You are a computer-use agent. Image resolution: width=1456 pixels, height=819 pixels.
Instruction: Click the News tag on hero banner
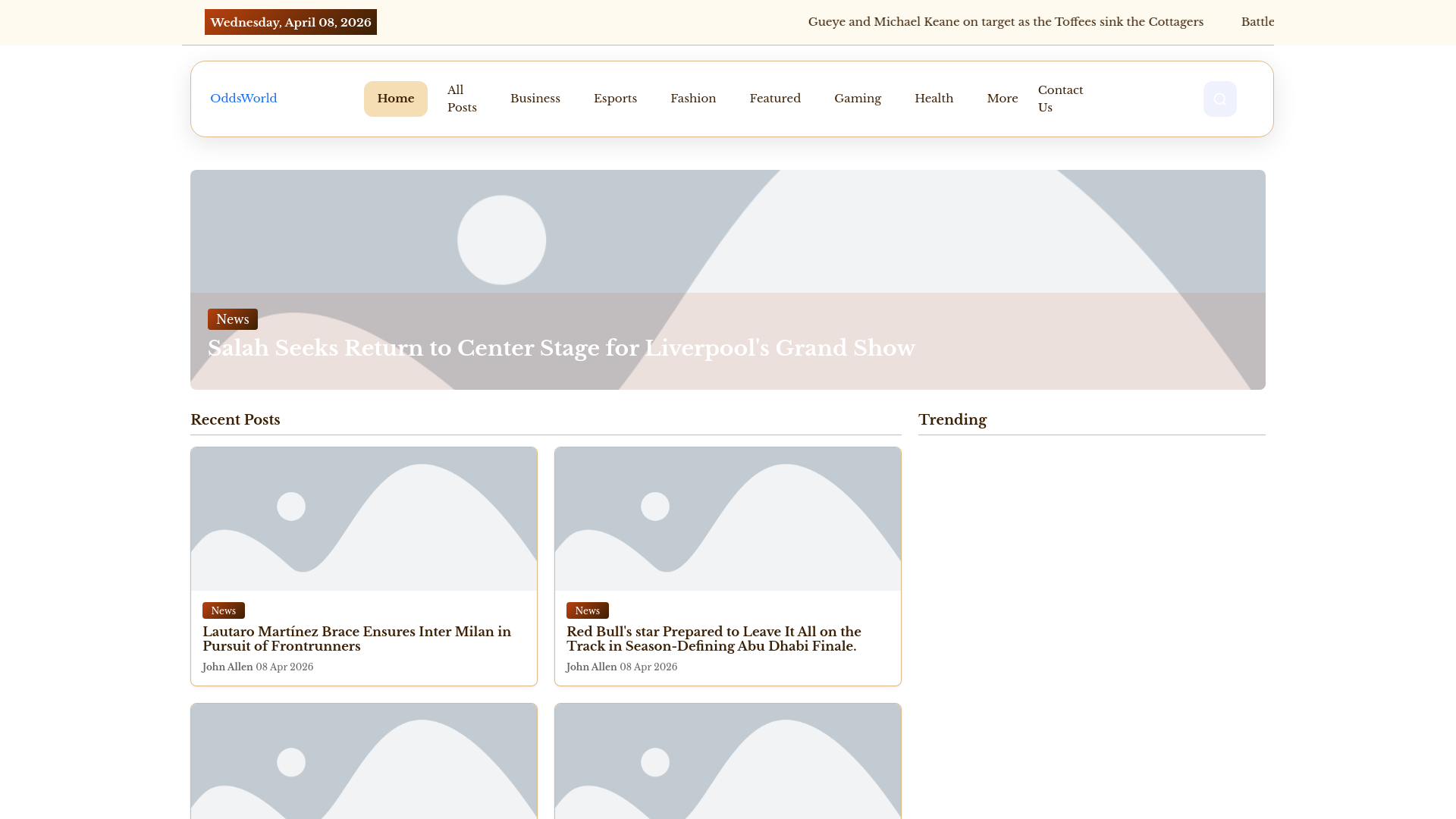(232, 319)
